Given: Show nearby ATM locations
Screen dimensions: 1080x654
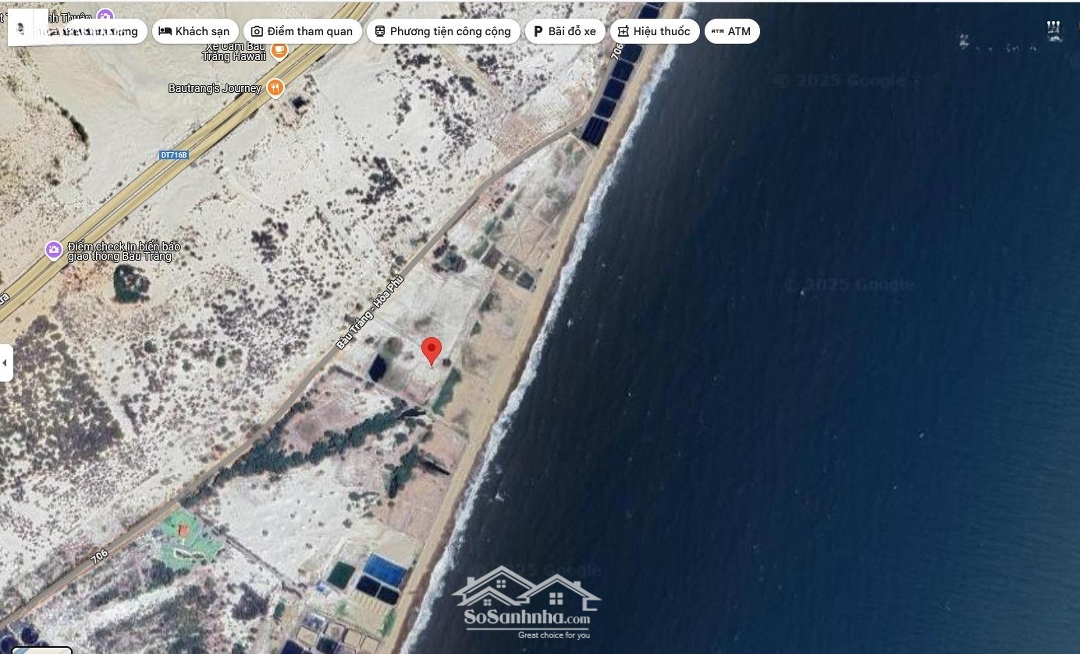Looking at the screenshot, I should 731,31.
